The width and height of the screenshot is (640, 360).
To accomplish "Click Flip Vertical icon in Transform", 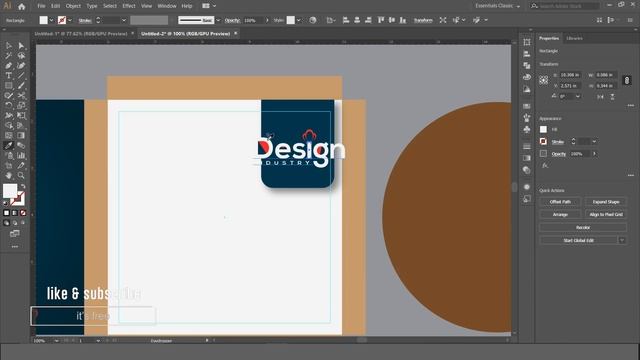I will [x=612, y=97].
